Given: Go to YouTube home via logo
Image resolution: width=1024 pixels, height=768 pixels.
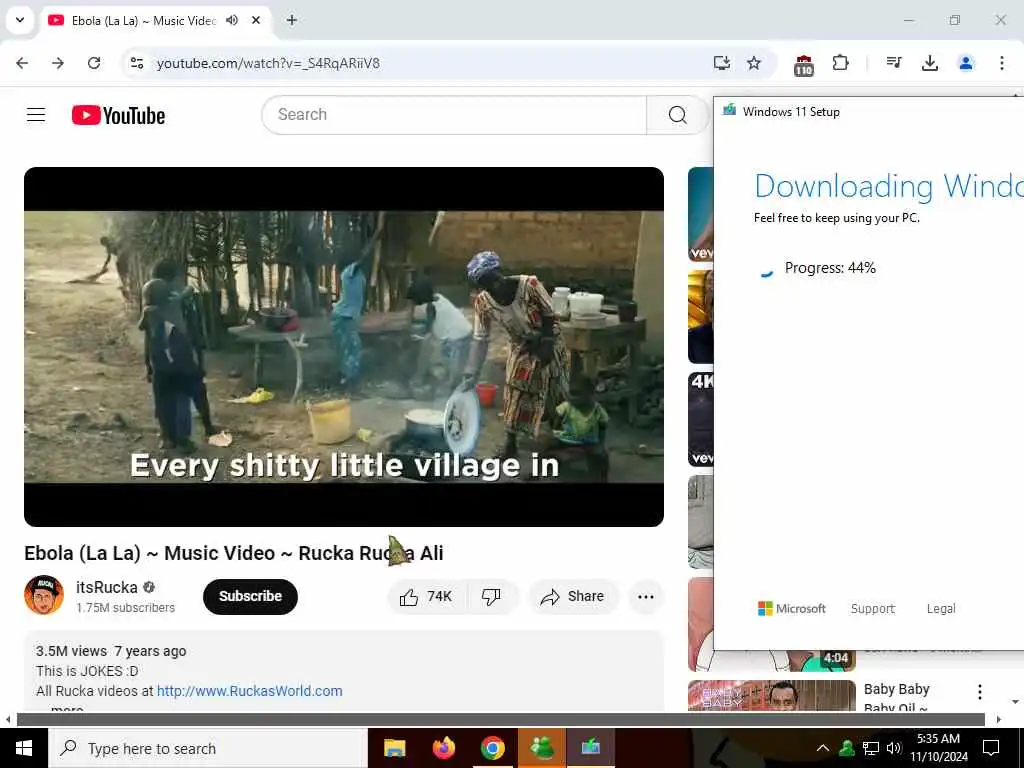Looking at the screenshot, I should point(118,115).
